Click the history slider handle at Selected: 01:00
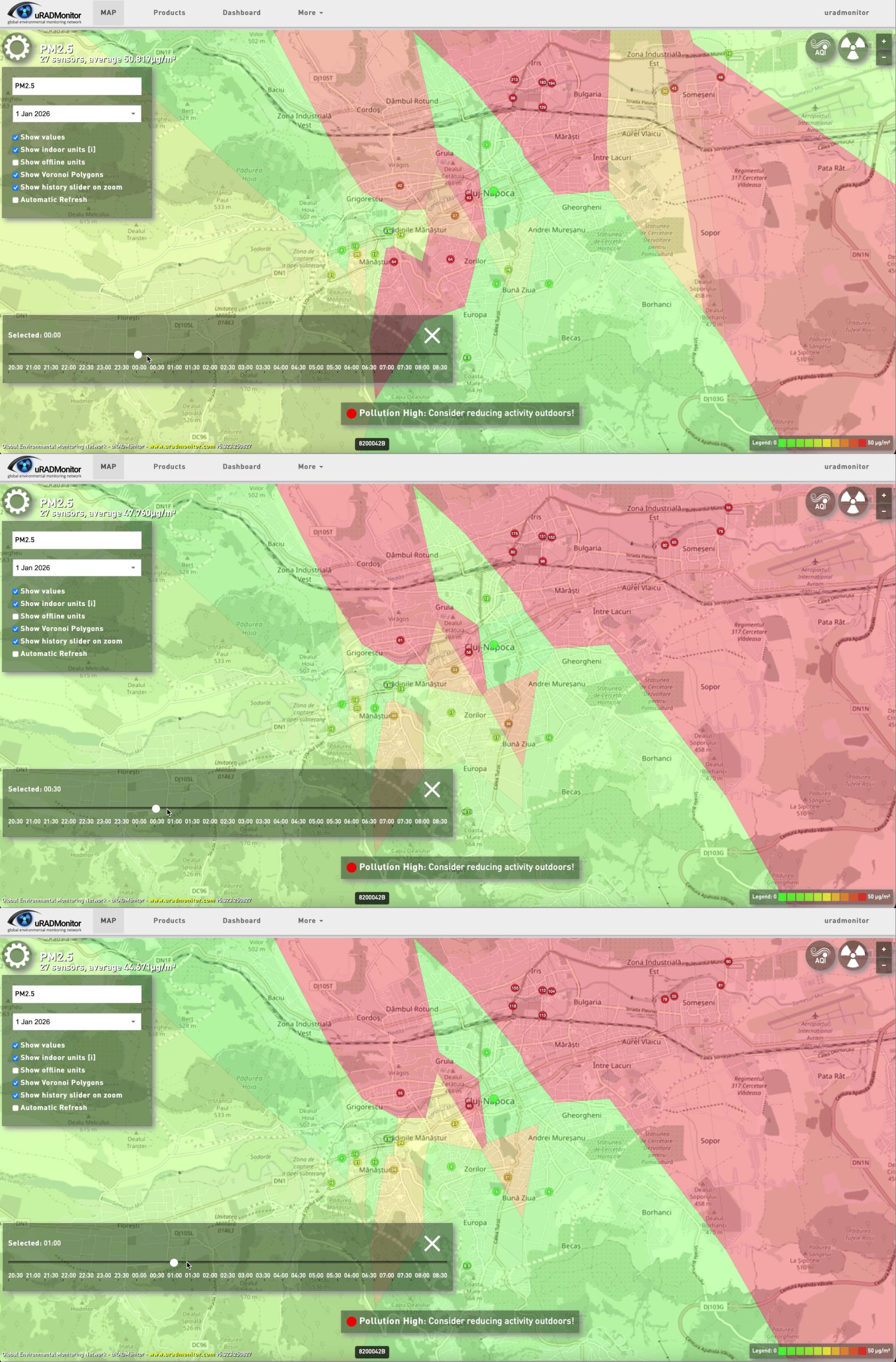This screenshot has height=1362, width=896. (174, 1263)
